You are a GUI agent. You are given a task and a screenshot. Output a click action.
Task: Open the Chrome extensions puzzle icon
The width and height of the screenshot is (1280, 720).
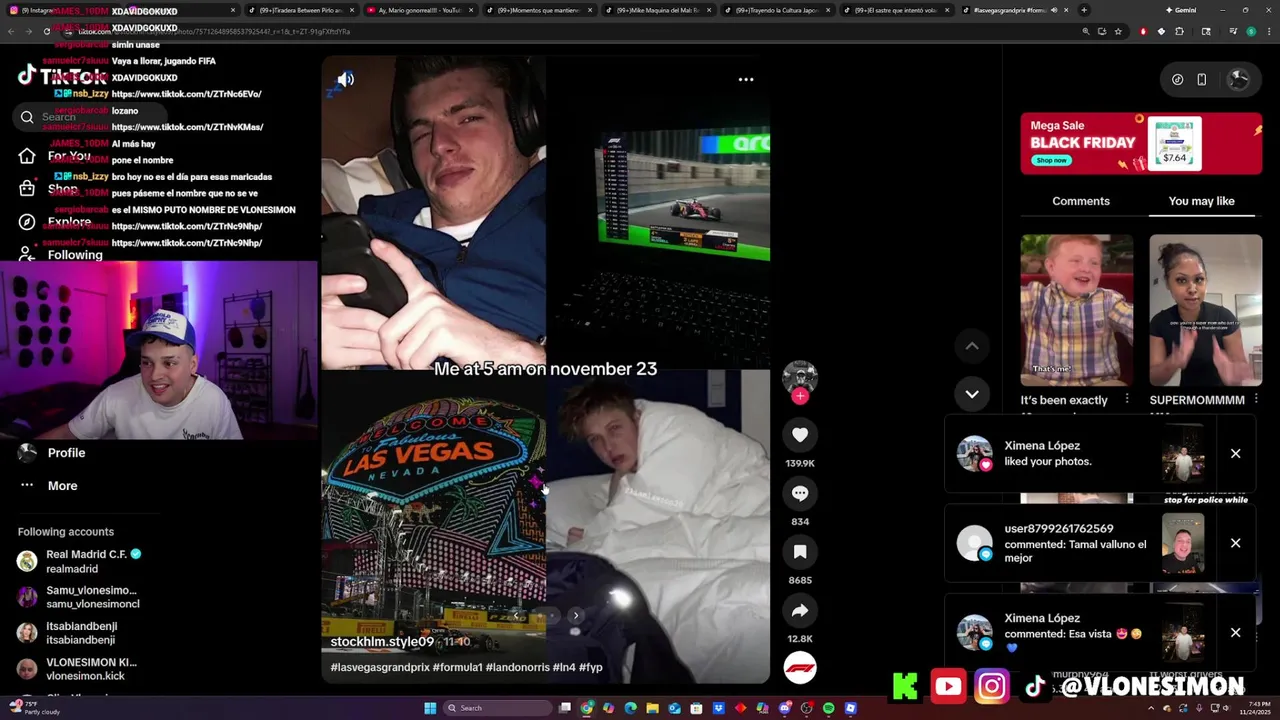1179,31
